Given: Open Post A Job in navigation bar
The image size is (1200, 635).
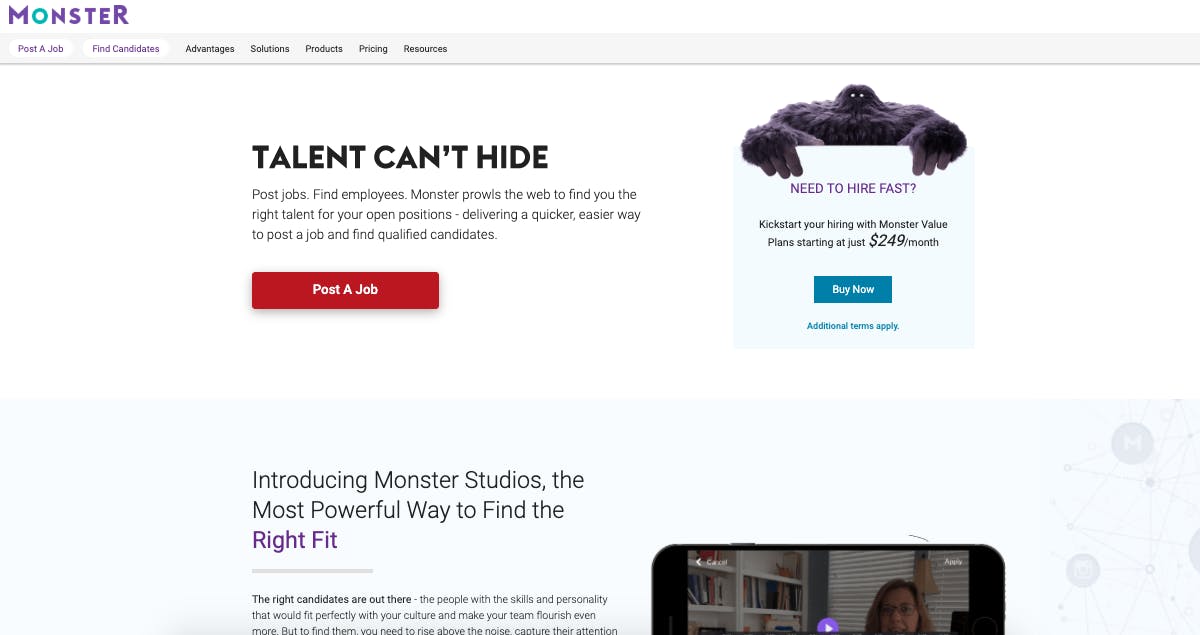Looking at the screenshot, I should point(41,49).
